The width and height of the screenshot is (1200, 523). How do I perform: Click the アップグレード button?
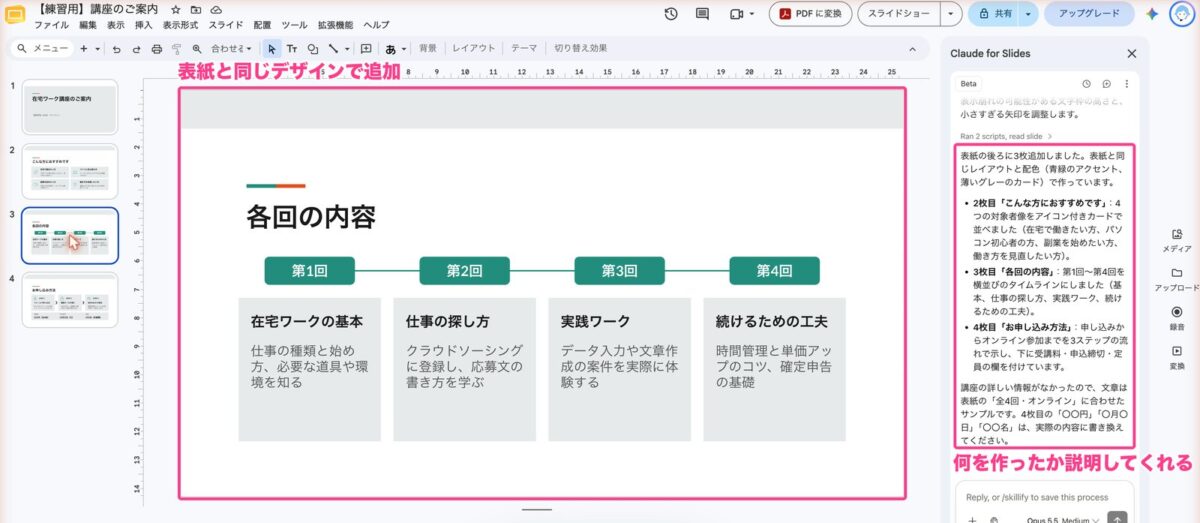(1089, 14)
